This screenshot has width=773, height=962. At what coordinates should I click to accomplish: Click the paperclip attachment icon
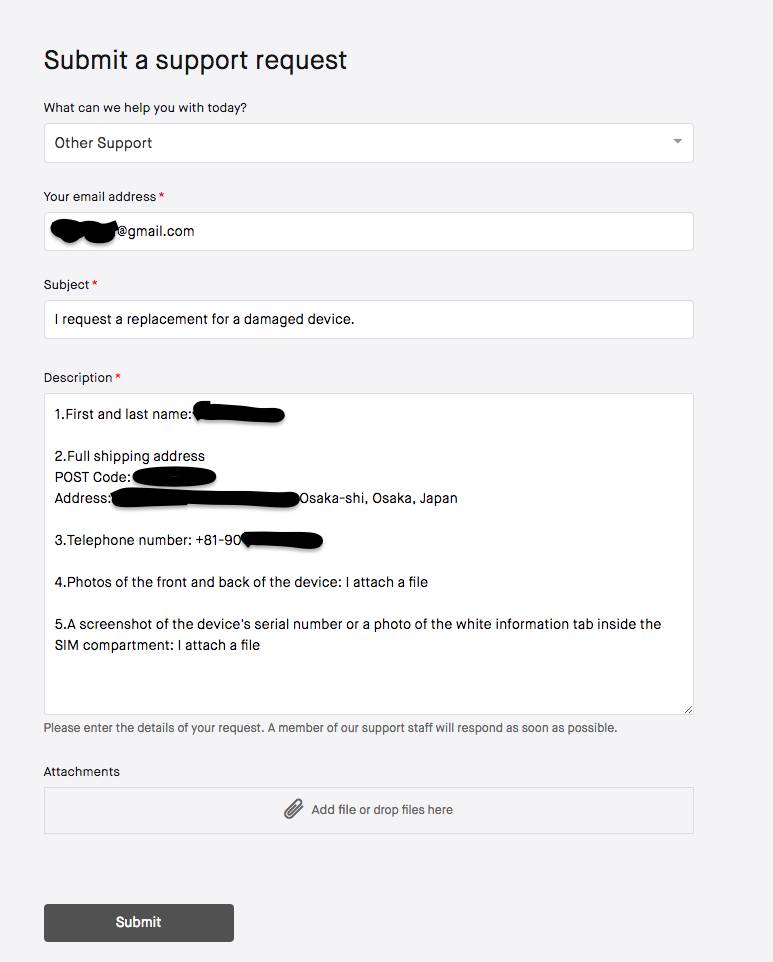tap(293, 809)
